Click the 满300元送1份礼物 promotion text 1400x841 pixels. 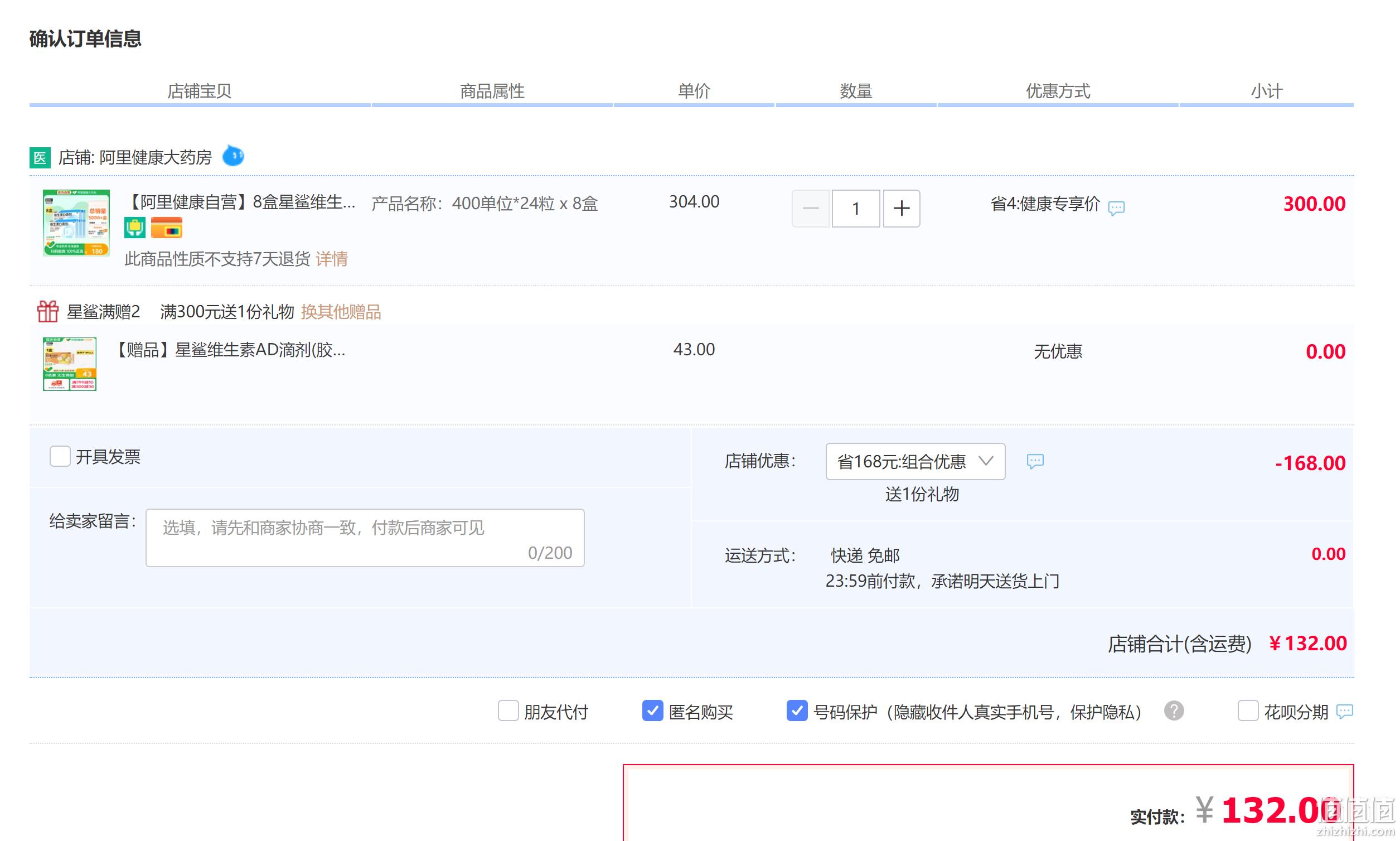[227, 312]
